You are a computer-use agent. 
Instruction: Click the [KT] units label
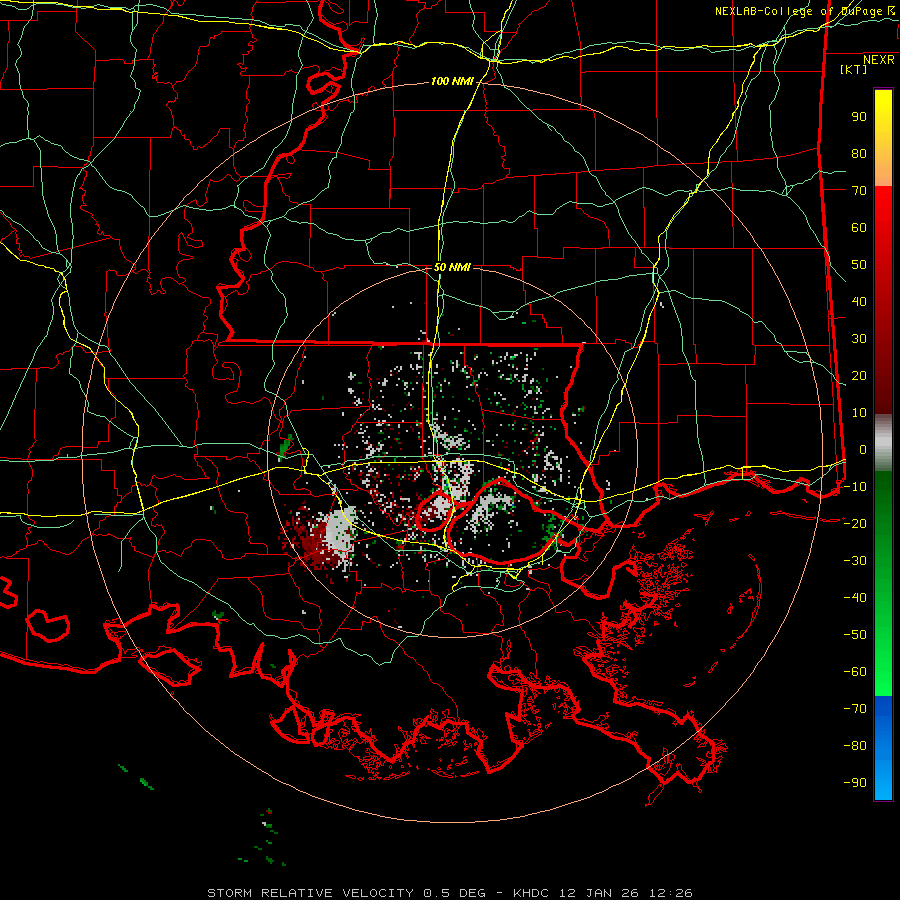(853, 69)
